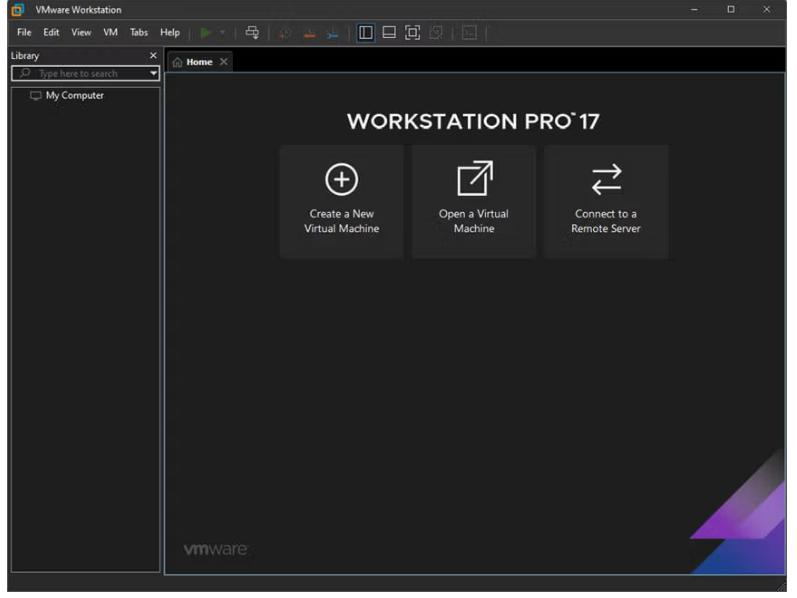This screenshot has height=598, width=797.
Task: Open the VM menu
Action: click(x=110, y=33)
